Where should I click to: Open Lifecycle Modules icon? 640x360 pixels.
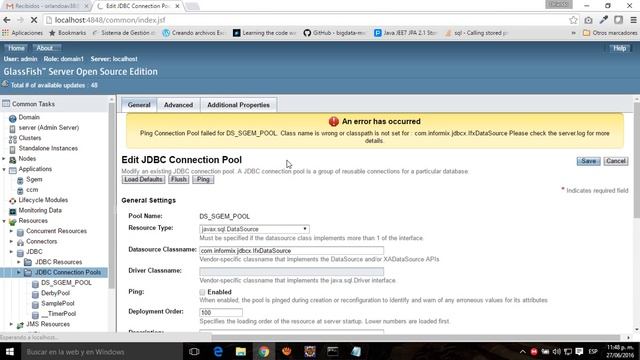click(x=13, y=200)
